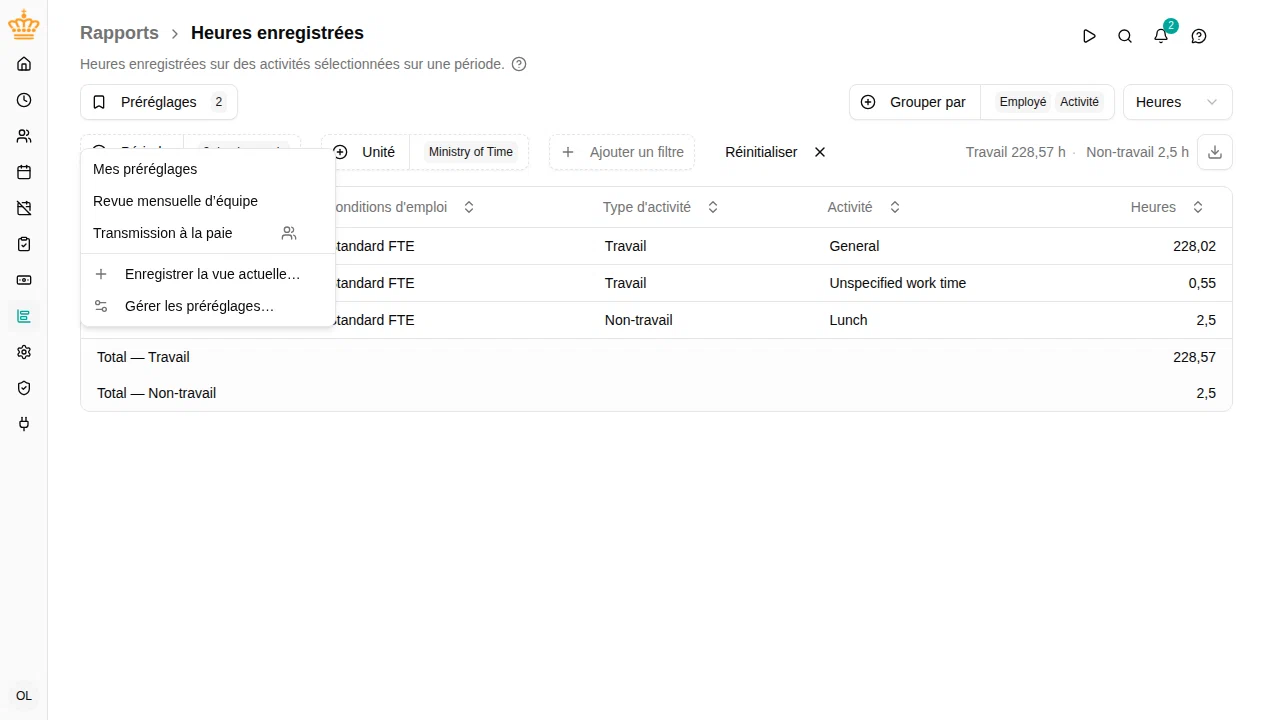The image size is (1280, 720).
Task: Click the 228,02 hours value
Action: (x=1194, y=246)
